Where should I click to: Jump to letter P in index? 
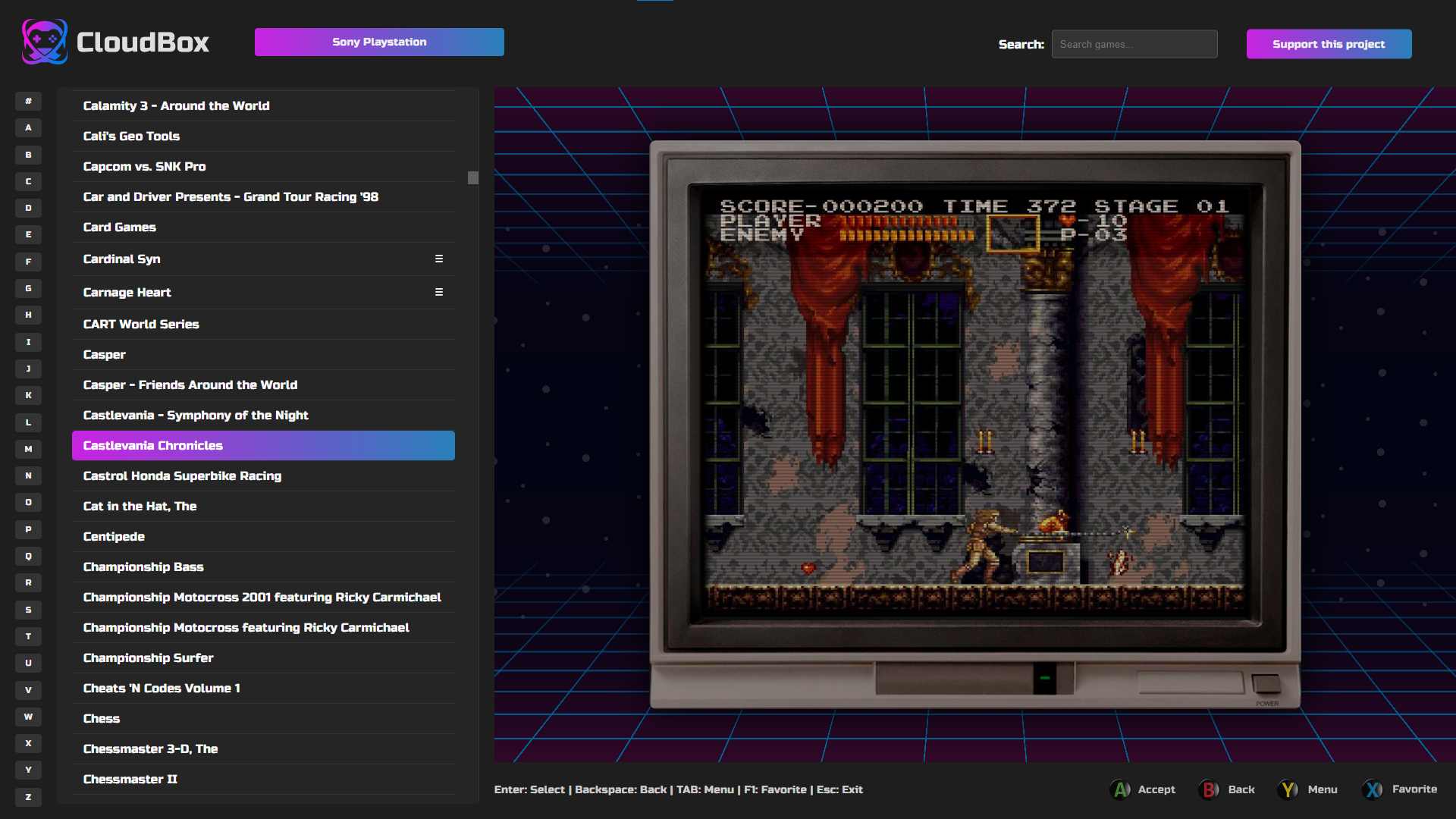coord(28,529)
